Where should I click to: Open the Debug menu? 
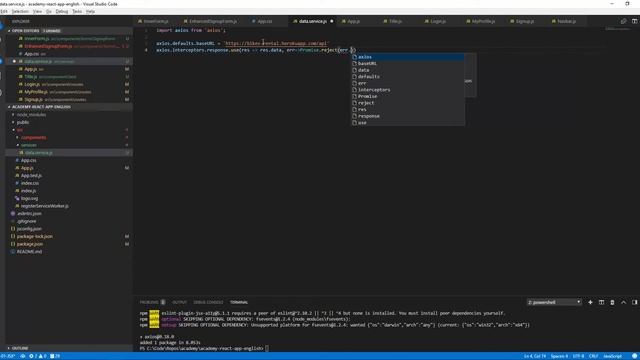click(62, 11)
